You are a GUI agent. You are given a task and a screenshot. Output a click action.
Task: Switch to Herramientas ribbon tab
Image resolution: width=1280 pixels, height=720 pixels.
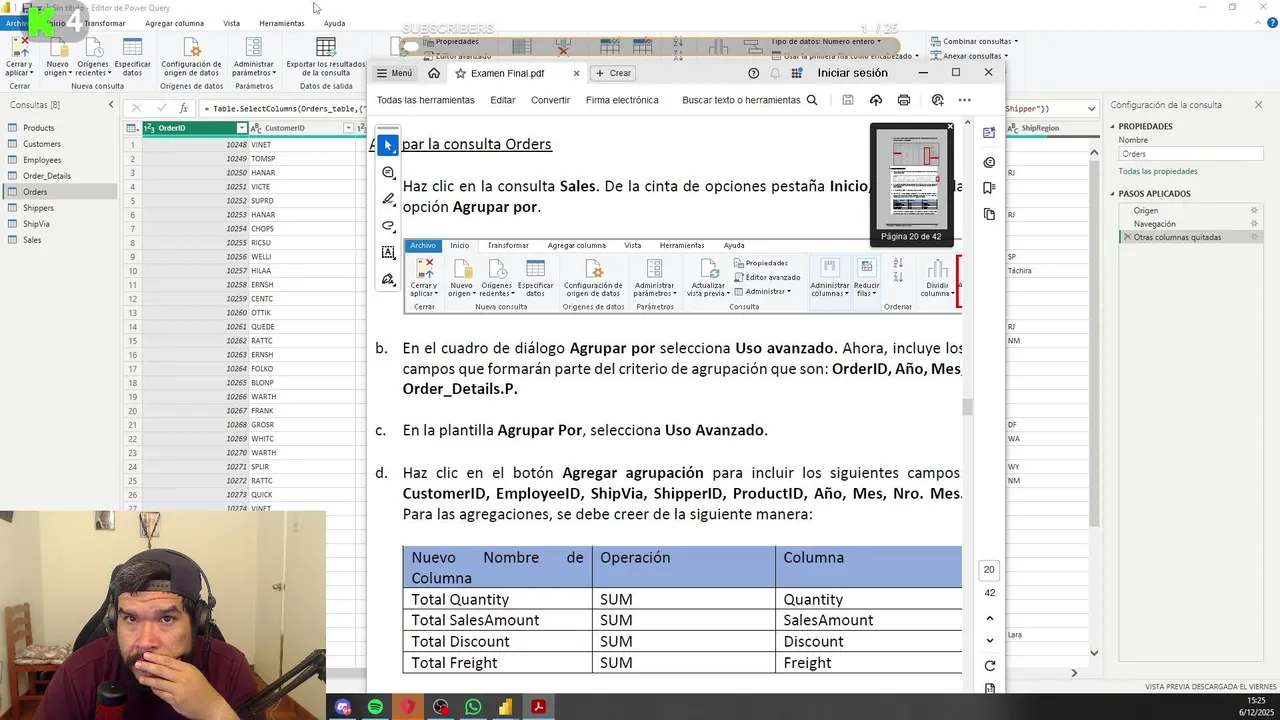281,23
